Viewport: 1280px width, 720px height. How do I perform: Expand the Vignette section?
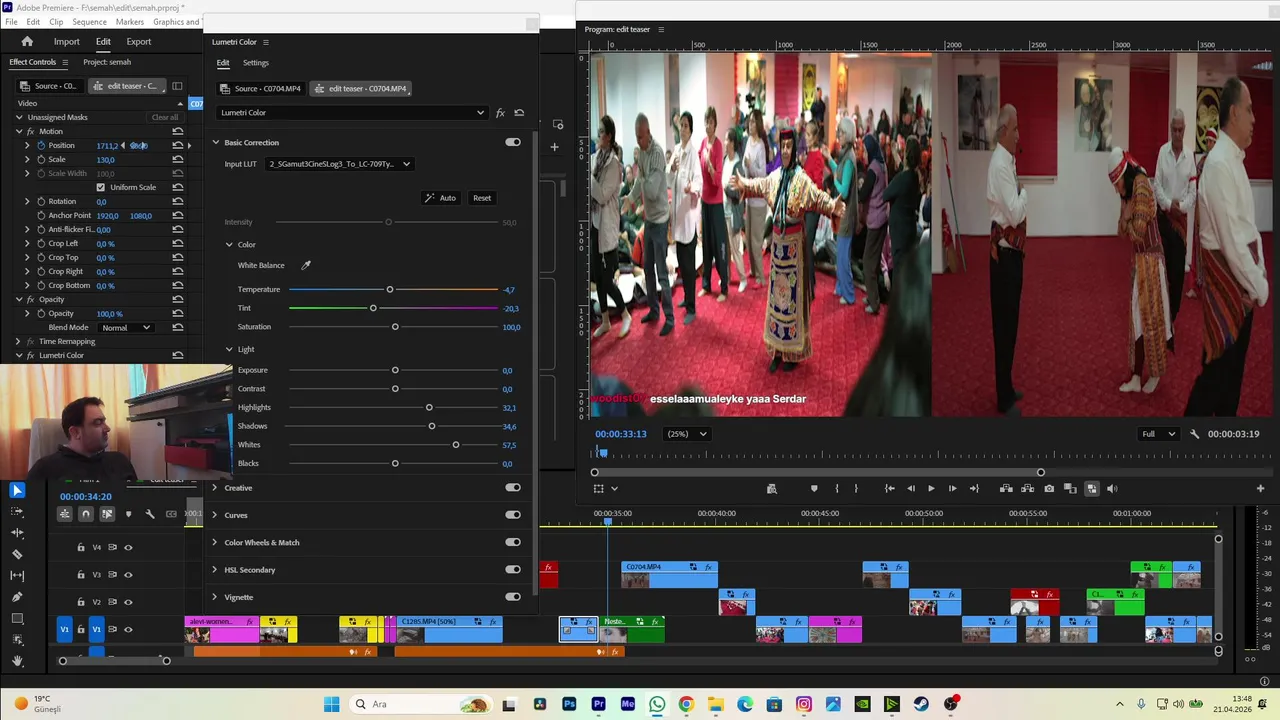[214, 597]
